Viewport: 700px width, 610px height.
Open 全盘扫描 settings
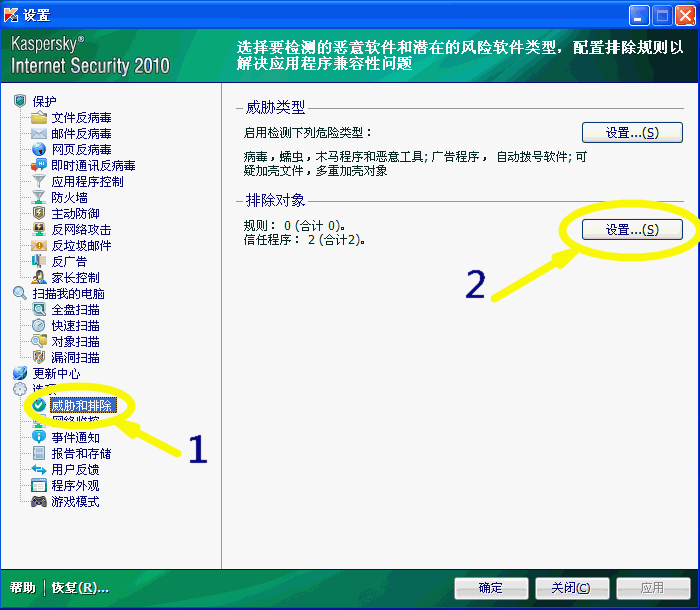(x=75, y=310)
